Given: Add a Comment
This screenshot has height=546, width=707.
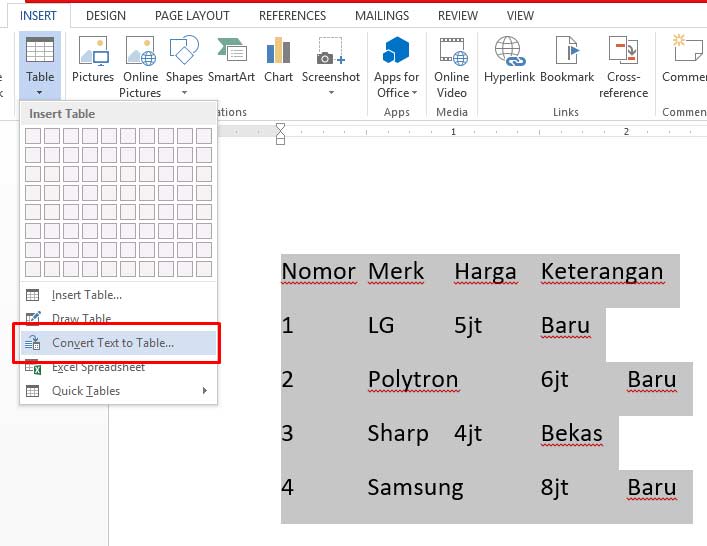Looking at the screenshot, I should coord(684,60).
